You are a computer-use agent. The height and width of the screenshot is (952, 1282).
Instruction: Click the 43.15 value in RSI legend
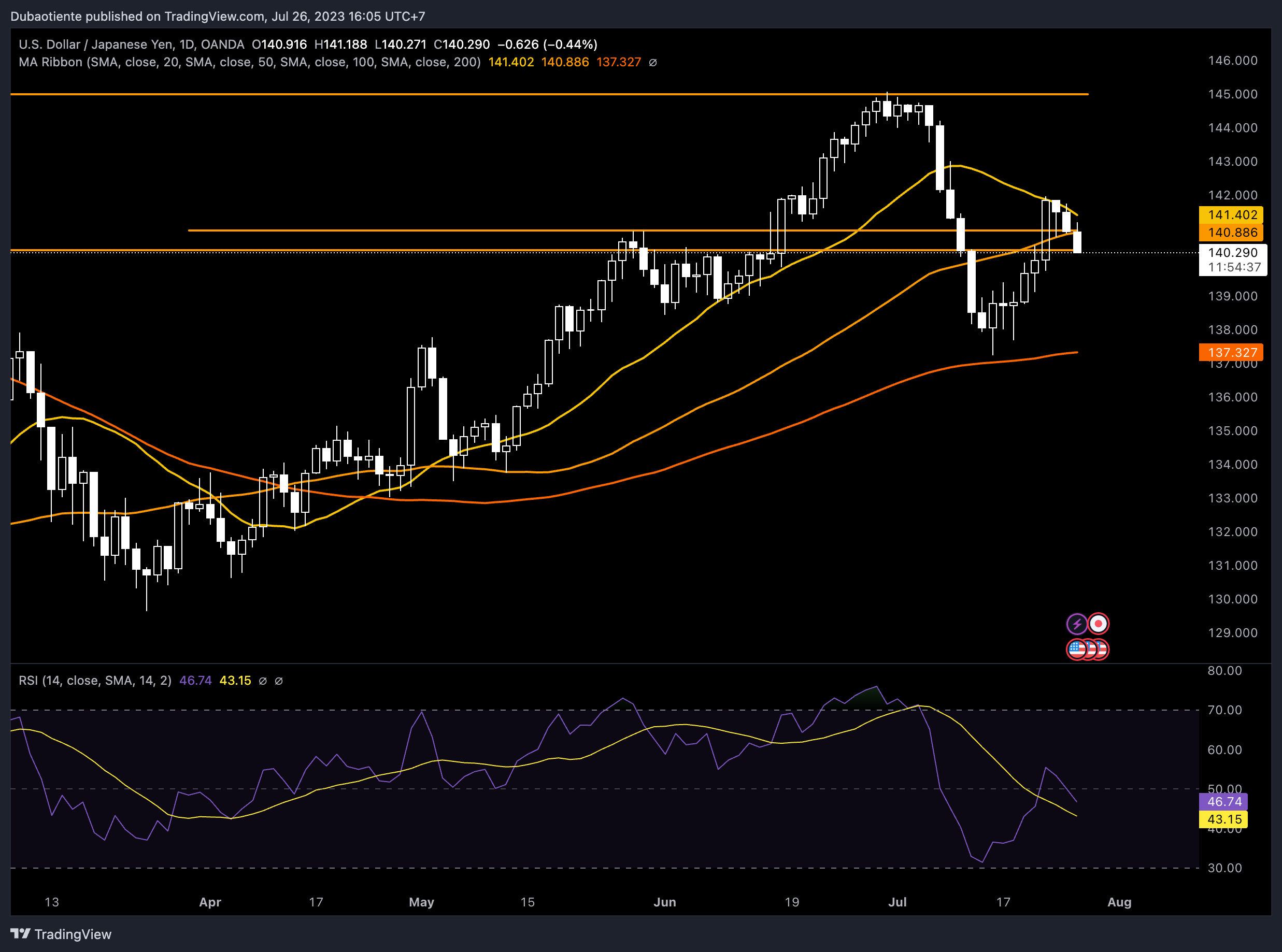coord(235,681)
